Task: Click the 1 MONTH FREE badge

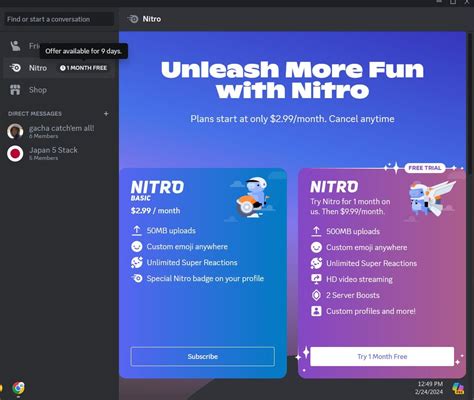Action: (83, 68)
